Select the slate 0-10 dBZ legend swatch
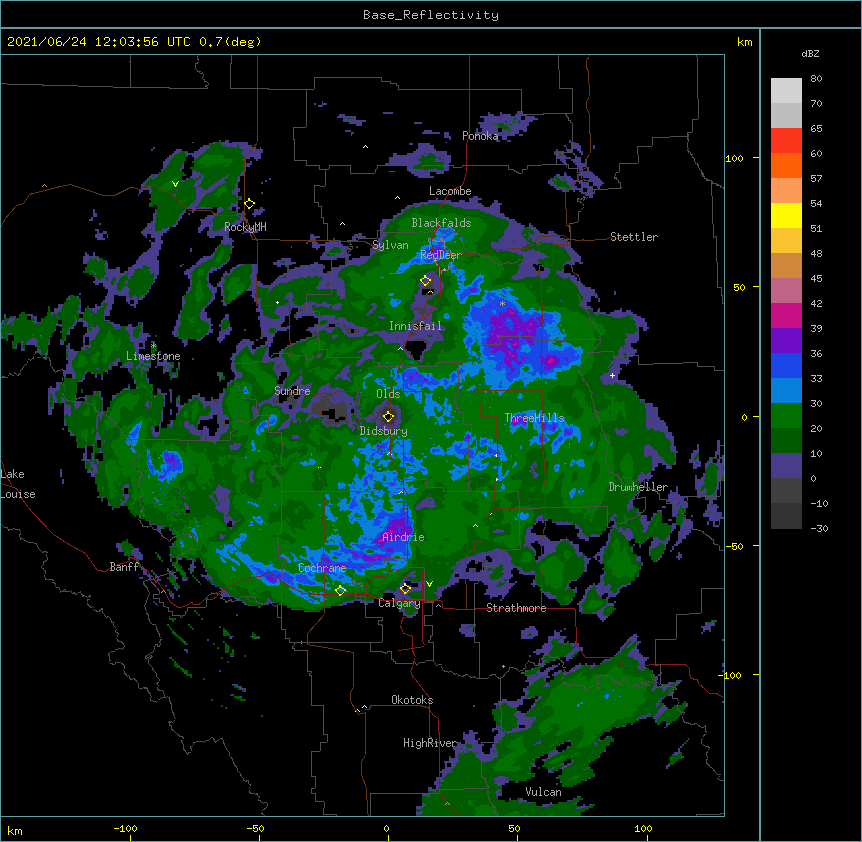The image size is (862, 842). pos(786,466)
